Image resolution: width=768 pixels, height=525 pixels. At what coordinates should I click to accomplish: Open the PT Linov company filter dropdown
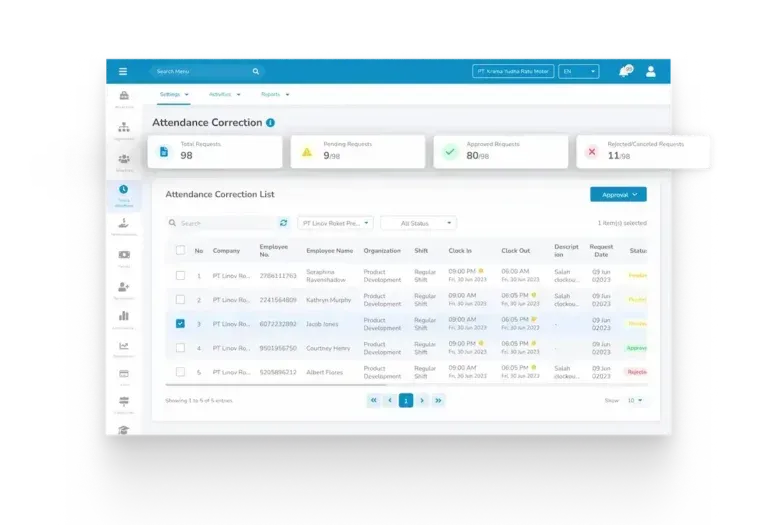(x=335, y=223)
